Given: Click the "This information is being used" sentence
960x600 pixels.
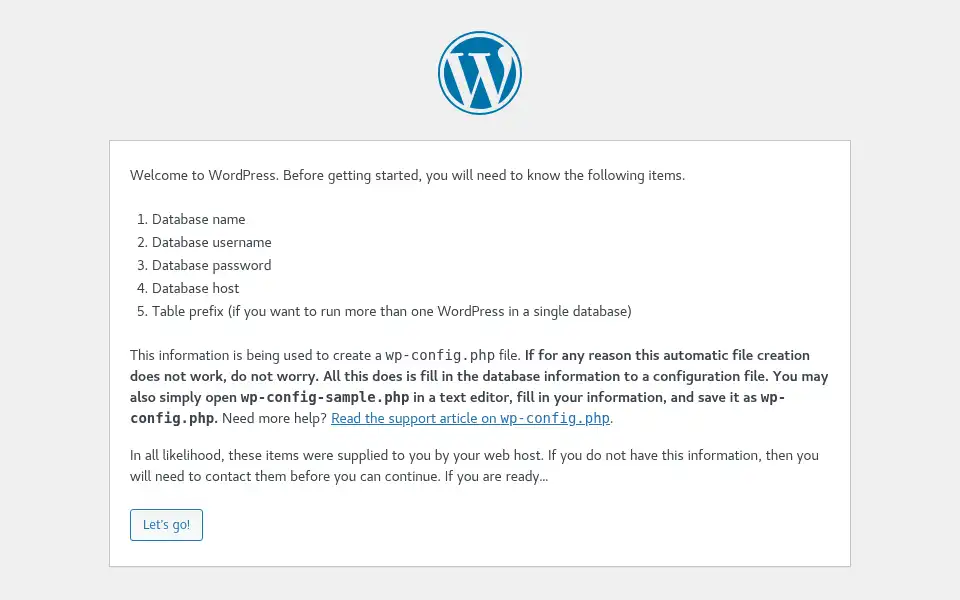Looking at the screenshot, I should pos(325,356).
